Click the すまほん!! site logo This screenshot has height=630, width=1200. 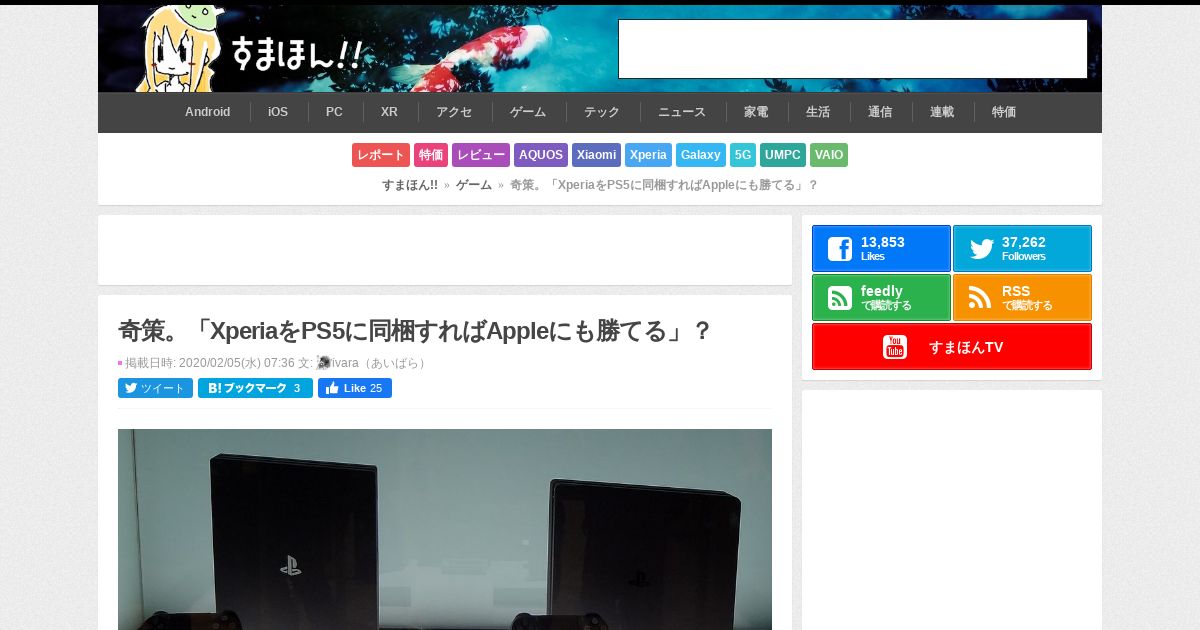[248, 49]
